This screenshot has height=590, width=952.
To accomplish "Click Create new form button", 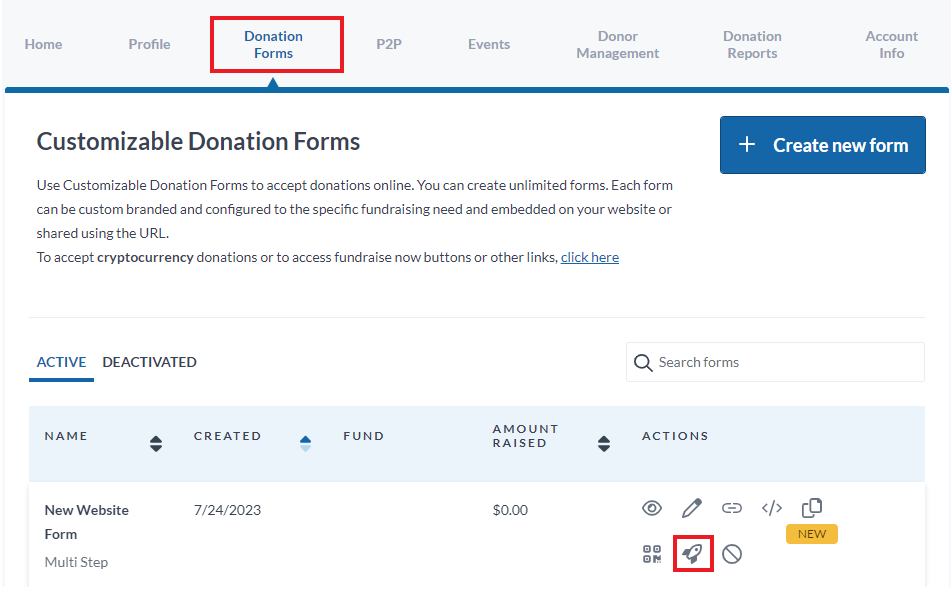I will (823, 145).
